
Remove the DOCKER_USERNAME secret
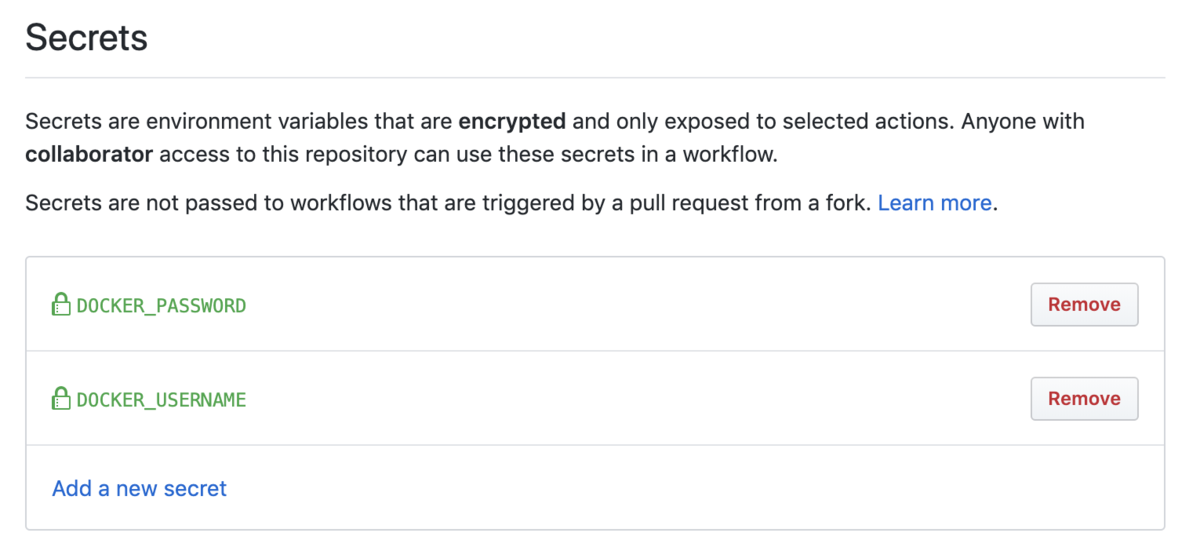[x=1084, y=398]
